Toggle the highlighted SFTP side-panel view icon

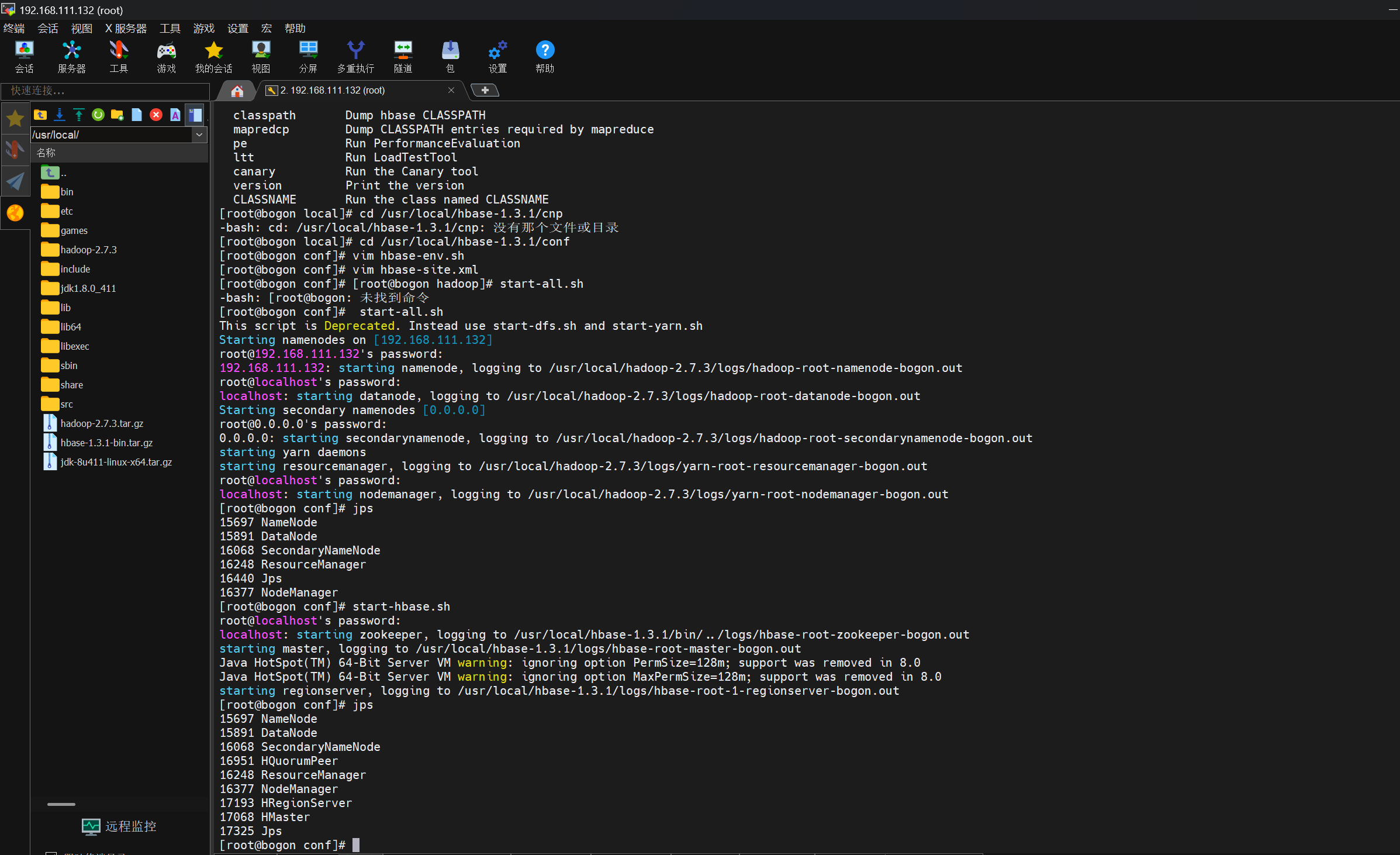(195, 115)
